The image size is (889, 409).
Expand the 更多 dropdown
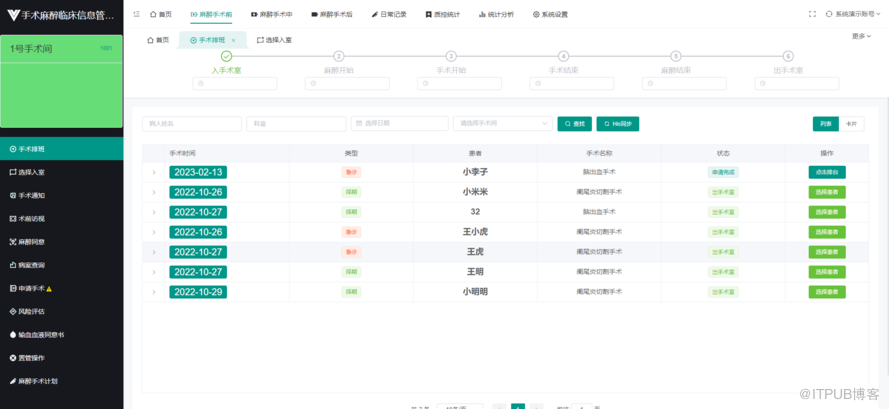pos(861,36)
